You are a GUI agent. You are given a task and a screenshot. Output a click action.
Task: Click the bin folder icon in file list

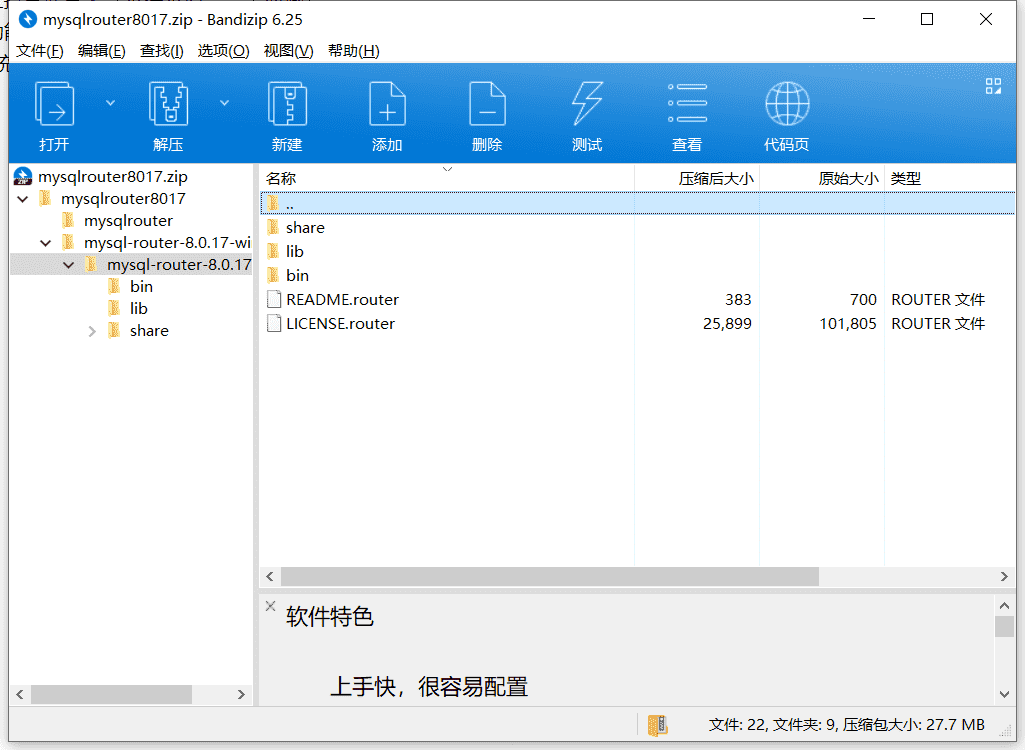pyautogui.click(x=273, y=275)
